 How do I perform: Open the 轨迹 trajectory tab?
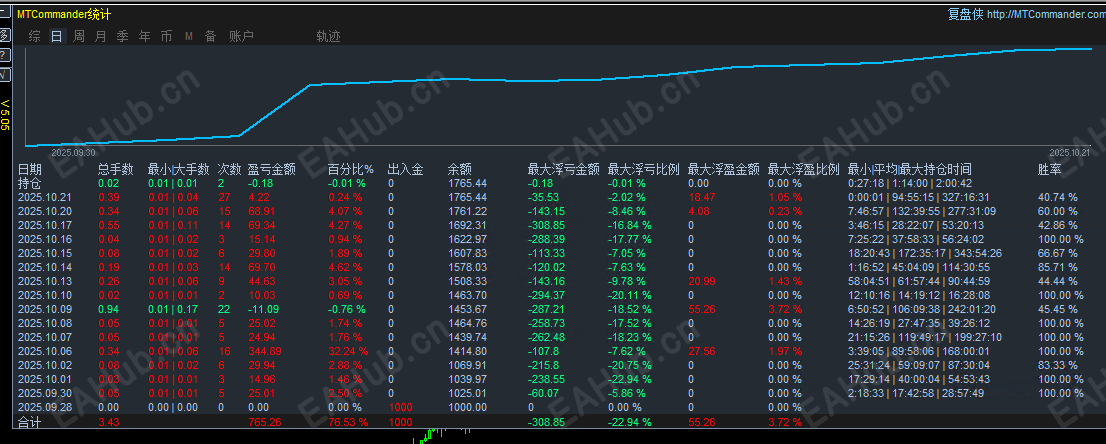(329, 37)
